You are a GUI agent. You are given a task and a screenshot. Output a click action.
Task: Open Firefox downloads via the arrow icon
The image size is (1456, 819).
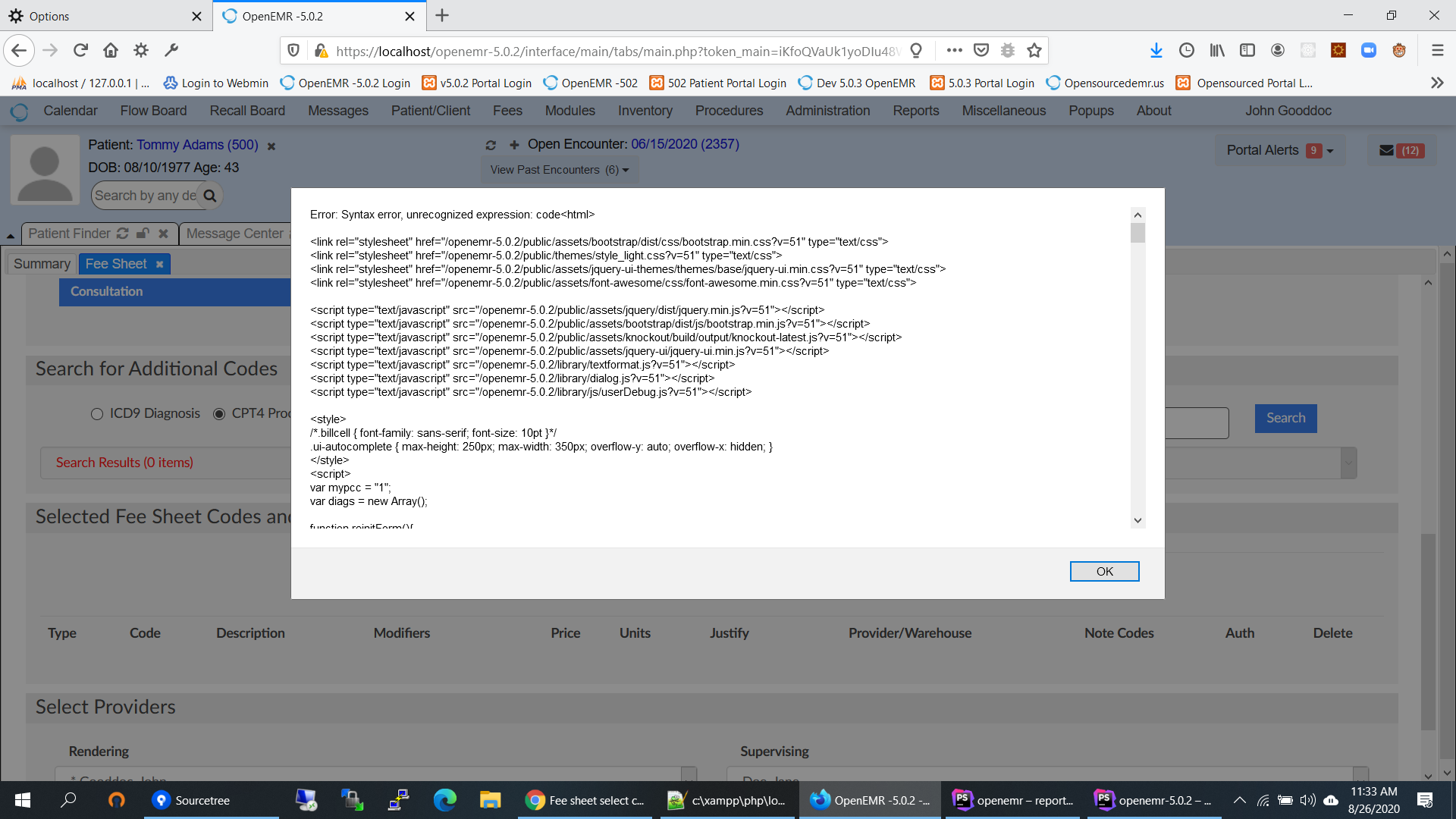[1156, 50]
